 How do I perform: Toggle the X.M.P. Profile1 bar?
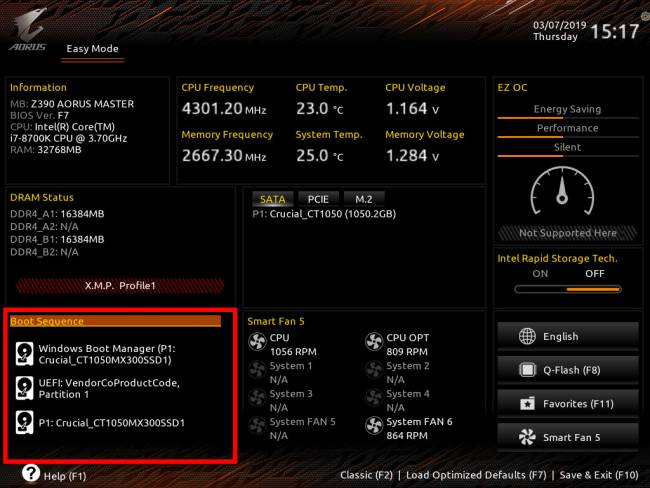pyautogui.click(x=120, y=286)
